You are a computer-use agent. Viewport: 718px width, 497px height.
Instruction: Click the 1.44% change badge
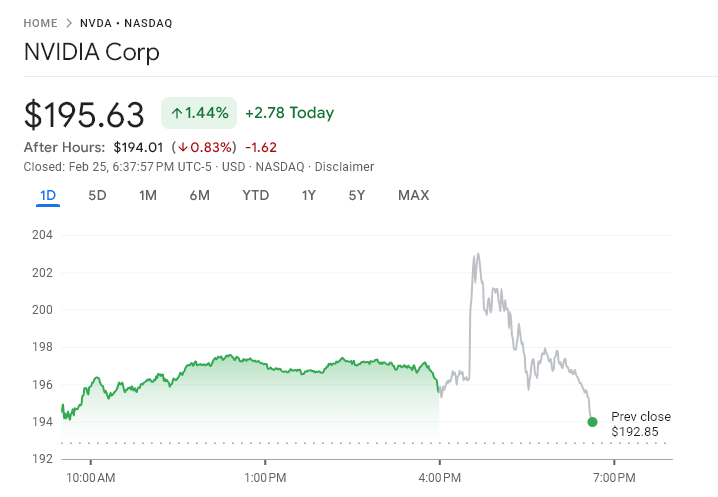(x=199, y=114)
